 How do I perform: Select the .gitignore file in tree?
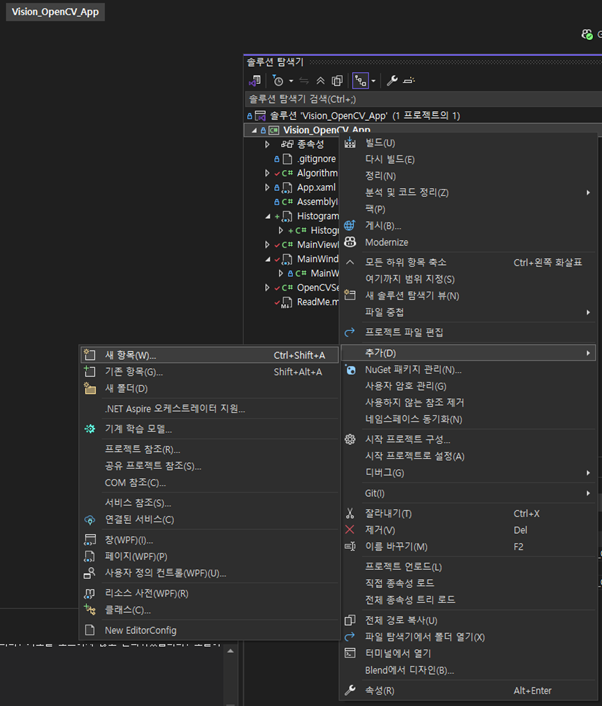tap(316, 159)
